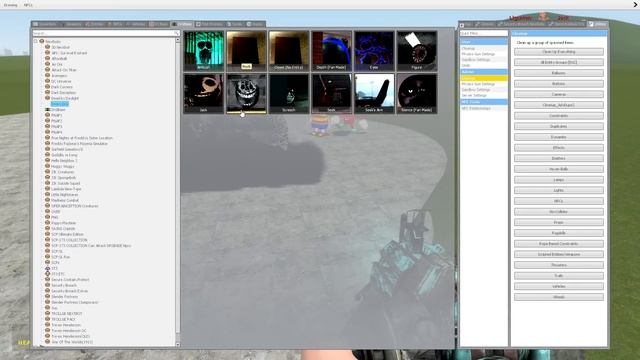Viewport: 640px width, 360px height.
Task: Open the Saves tab
Action: click(256, 24)
